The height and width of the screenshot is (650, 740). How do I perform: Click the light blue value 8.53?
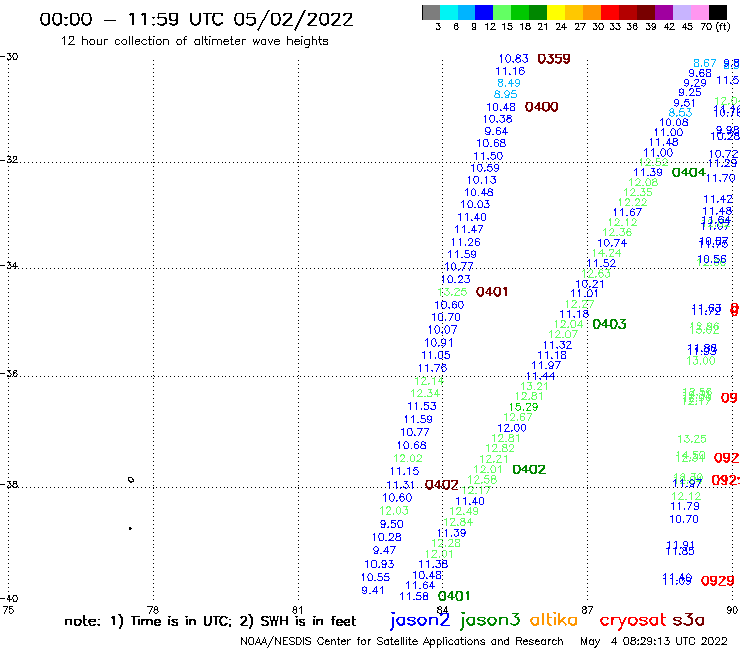(x=681, y=113)
